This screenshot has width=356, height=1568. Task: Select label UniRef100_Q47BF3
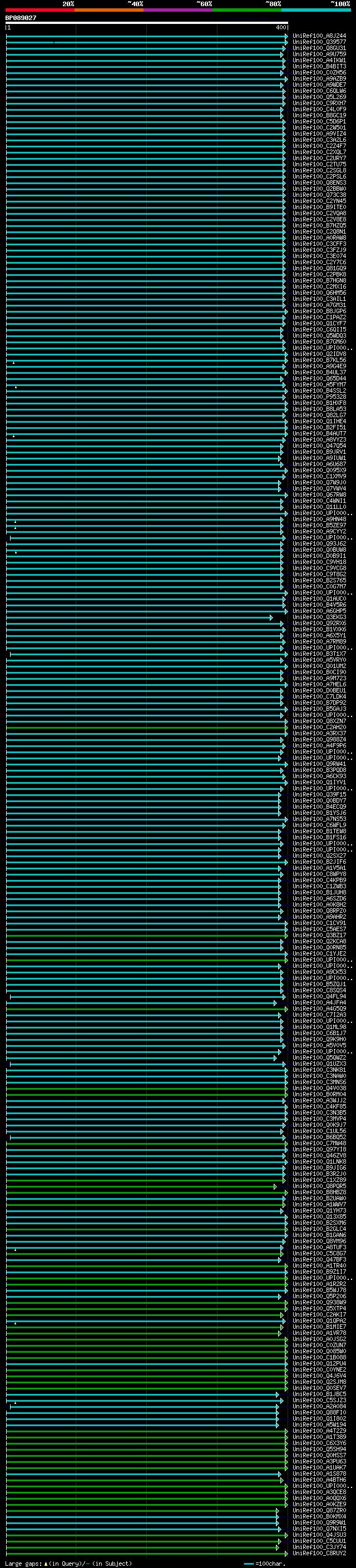click(319, 1259)
